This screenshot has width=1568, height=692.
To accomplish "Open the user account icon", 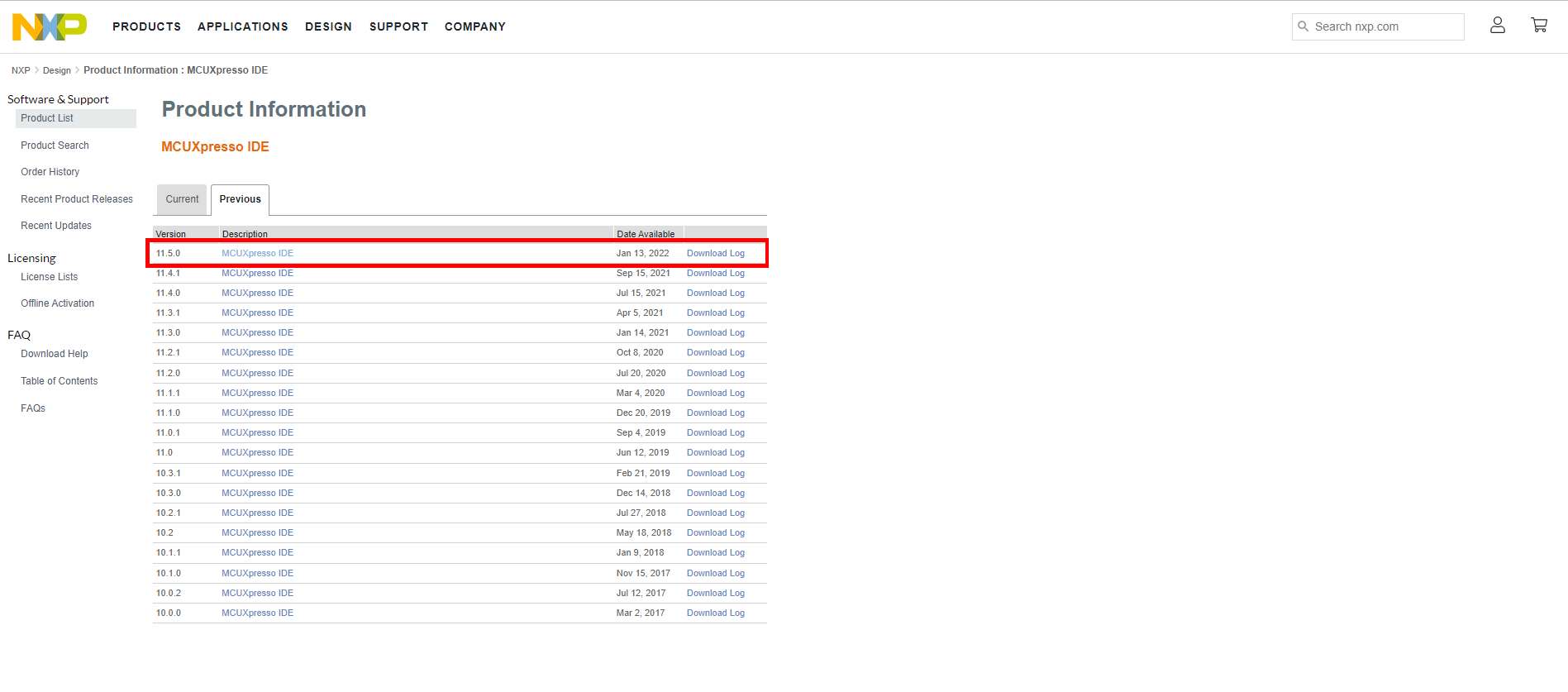I will (1497, 26).
